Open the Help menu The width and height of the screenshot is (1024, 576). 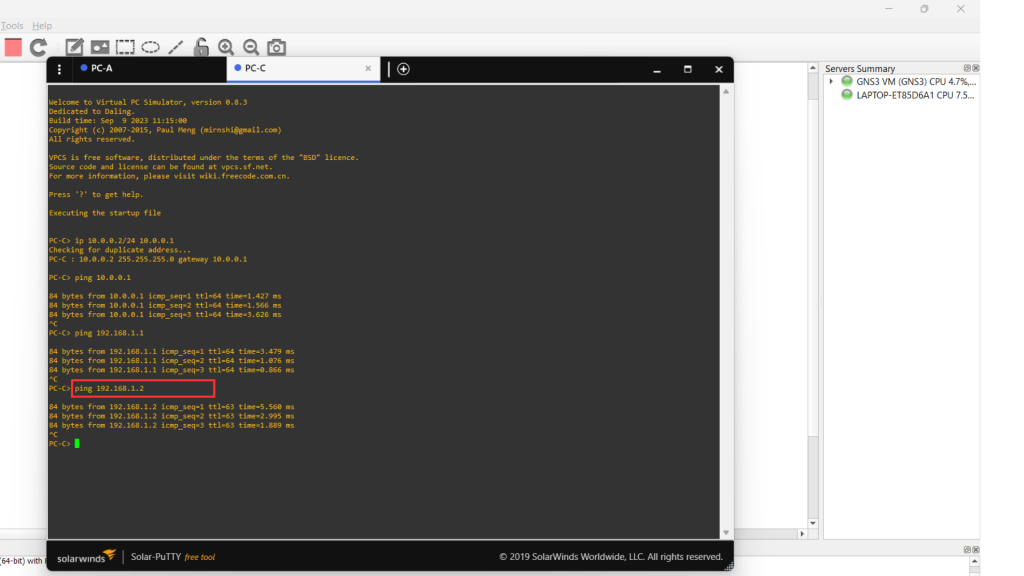point(42,25)
